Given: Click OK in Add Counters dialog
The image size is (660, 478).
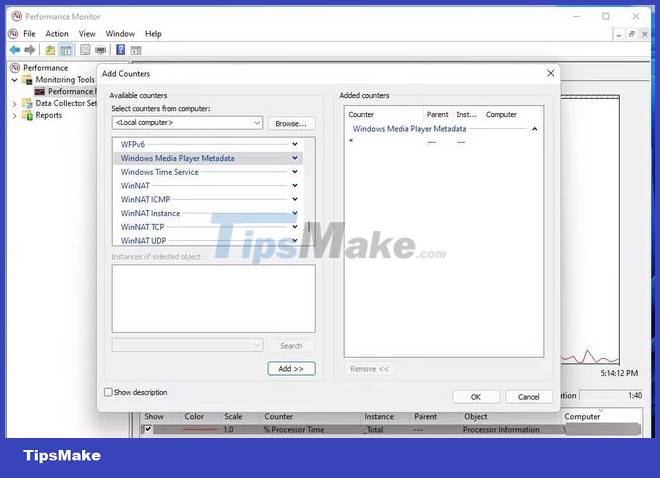Looking at the screenshot, I should click(x=476, y=397).
